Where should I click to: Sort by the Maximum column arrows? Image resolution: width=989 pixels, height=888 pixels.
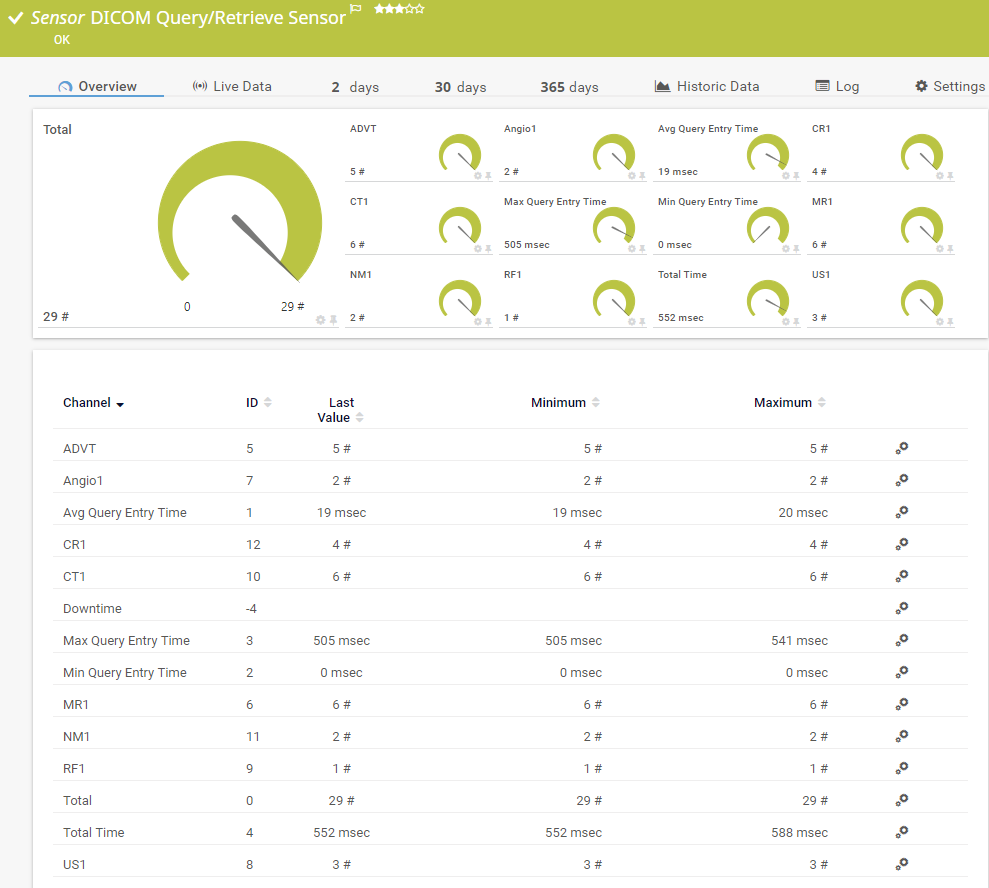click(821, 403)
